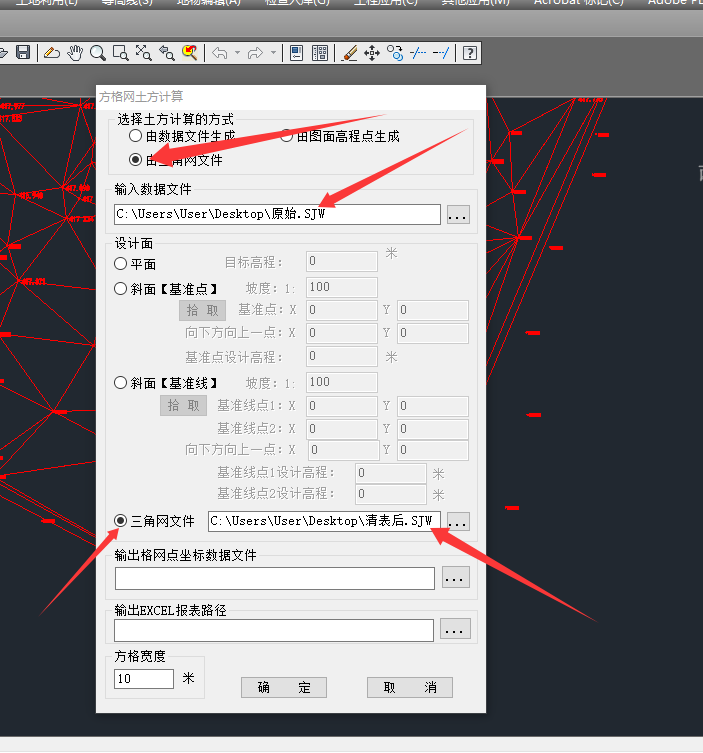This screenshot has width=703, height=753.
Task: Click the 方格宽度 input field
Action: click(144, 679)
